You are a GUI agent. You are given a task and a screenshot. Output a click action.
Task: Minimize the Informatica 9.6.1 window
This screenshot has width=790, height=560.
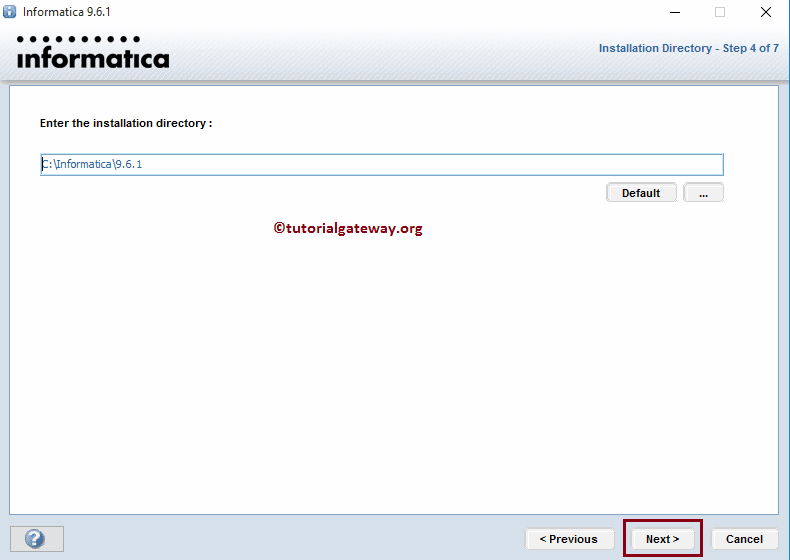pyautogui.click(x=675, y=12)
